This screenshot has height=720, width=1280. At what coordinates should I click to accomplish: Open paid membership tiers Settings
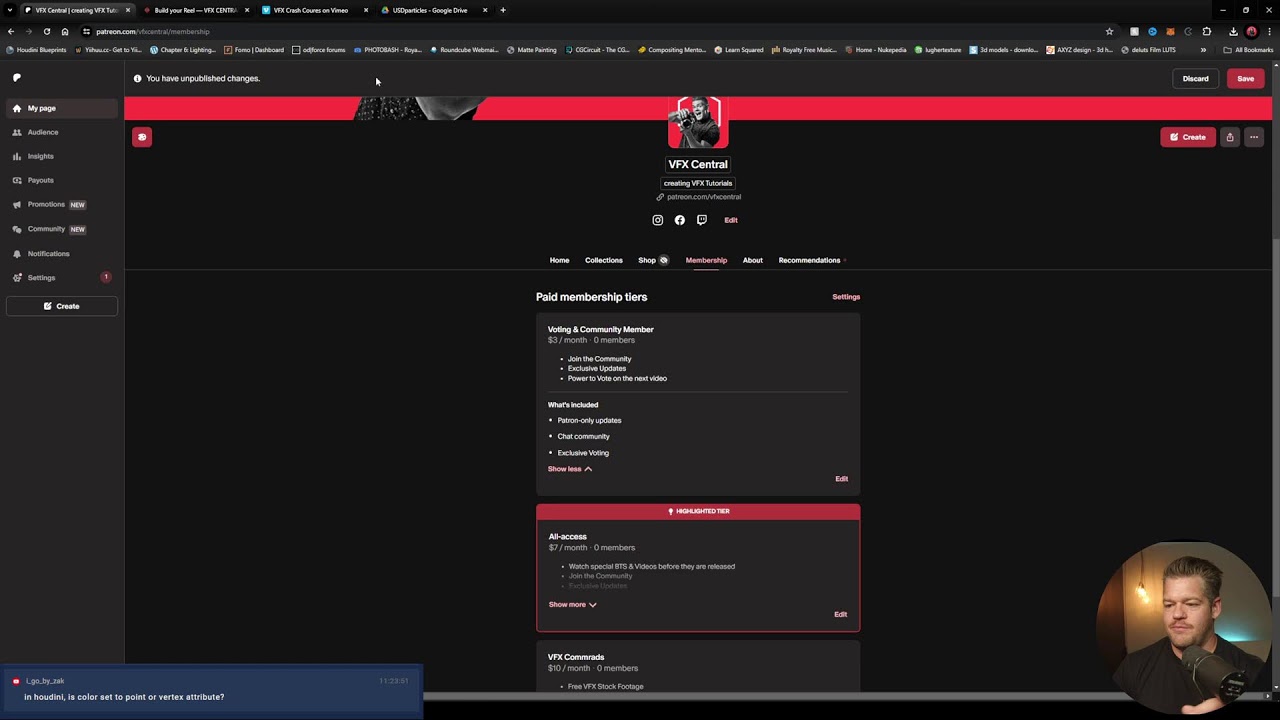pyautogui.click(x=846, y=297)
